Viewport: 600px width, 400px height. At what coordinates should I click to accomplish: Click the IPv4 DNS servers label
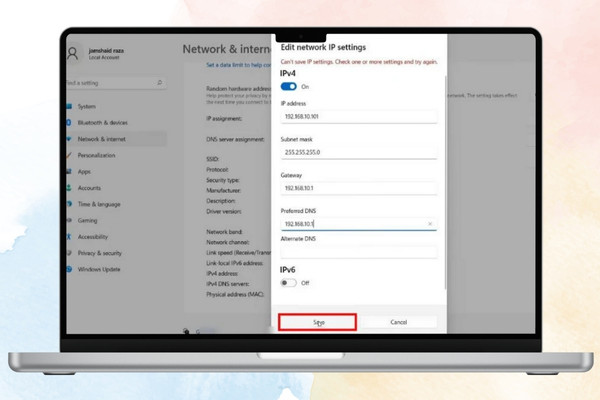coord(228,284)
